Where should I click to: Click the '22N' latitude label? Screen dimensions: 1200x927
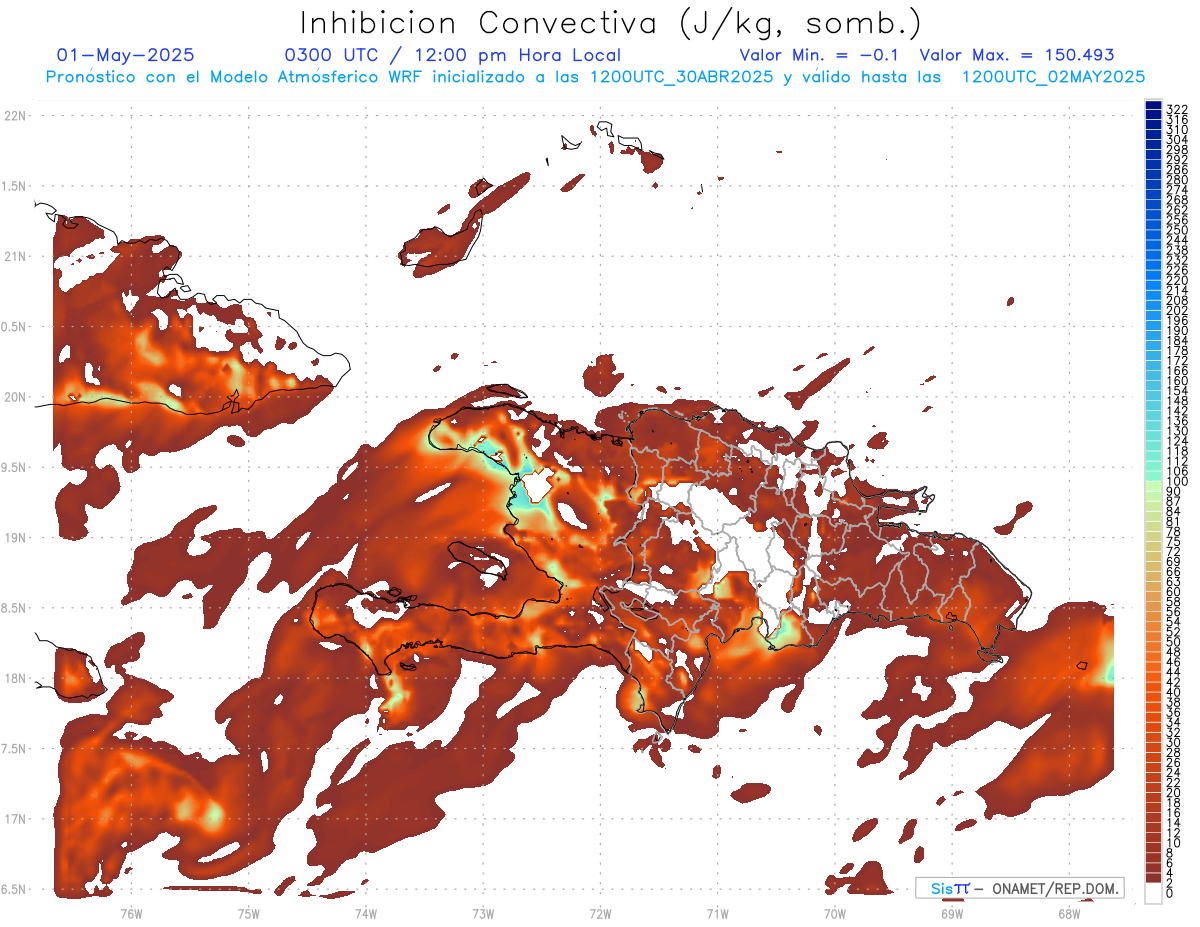click(x=16, y=116)
